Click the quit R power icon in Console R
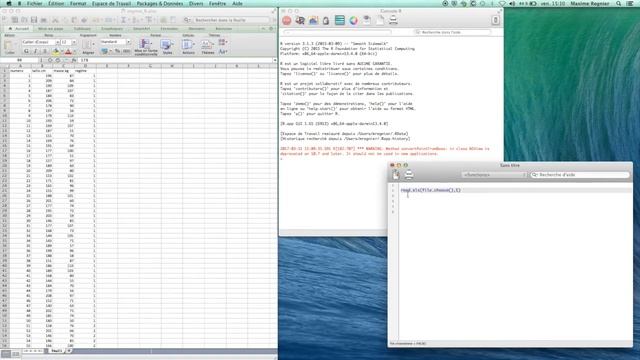The height and width of the screenshot is (360, 640). pyautogui.click(x=495, y=20)
